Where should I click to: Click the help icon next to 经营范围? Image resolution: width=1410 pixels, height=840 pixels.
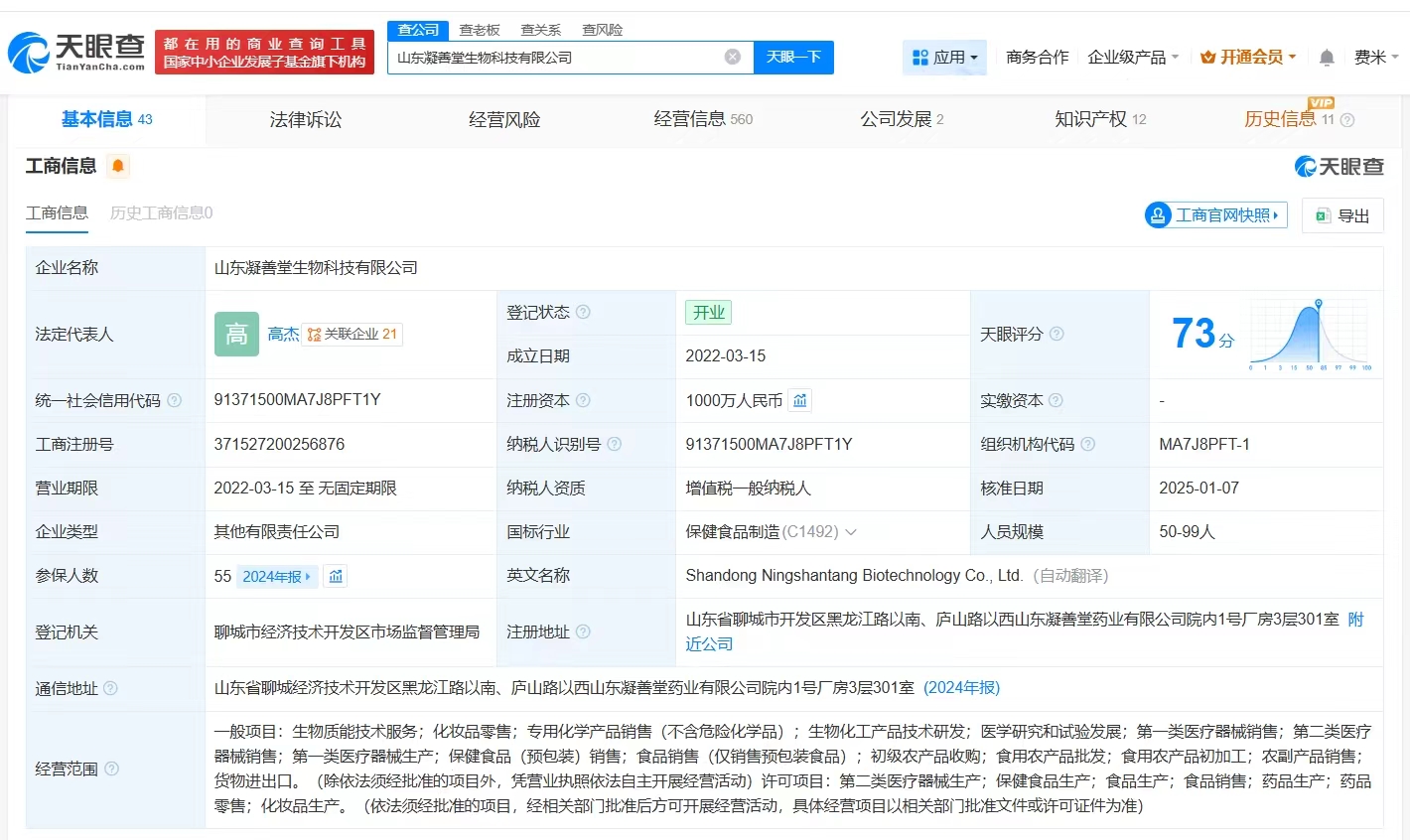(112, 769)
